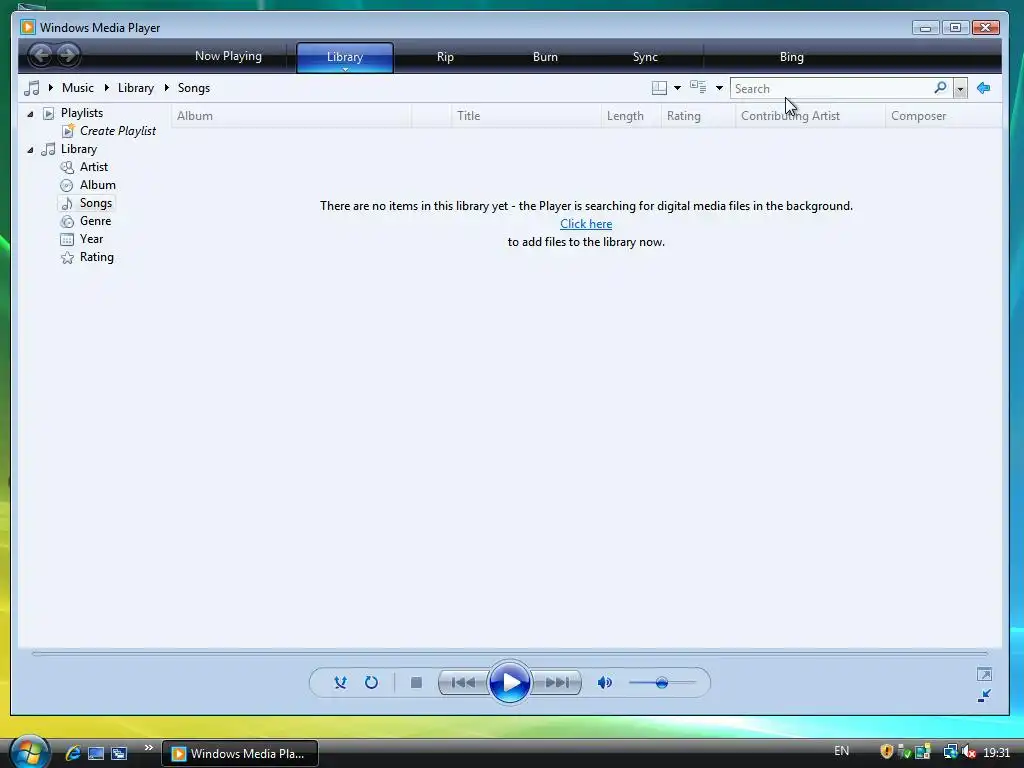Click the muted volume tray icon
The height and width of the screenshot is (768, 1024).
point(969,752)
